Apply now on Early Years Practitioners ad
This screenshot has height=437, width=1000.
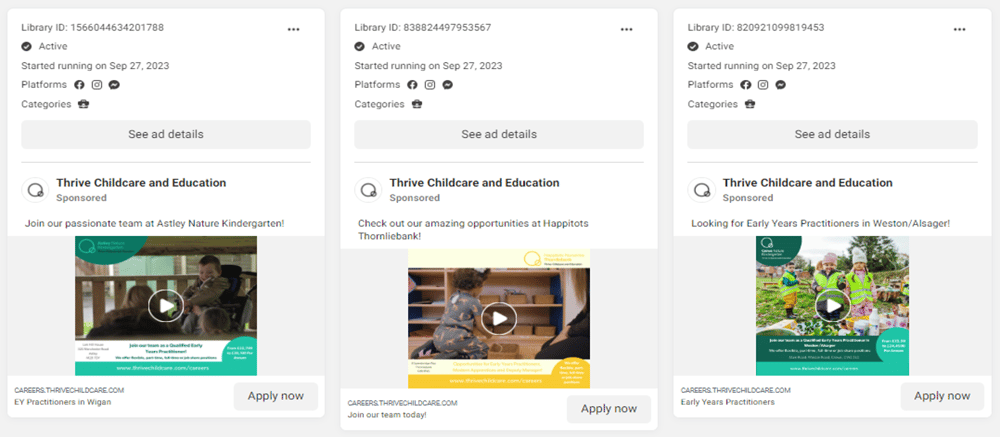[942, 396]
